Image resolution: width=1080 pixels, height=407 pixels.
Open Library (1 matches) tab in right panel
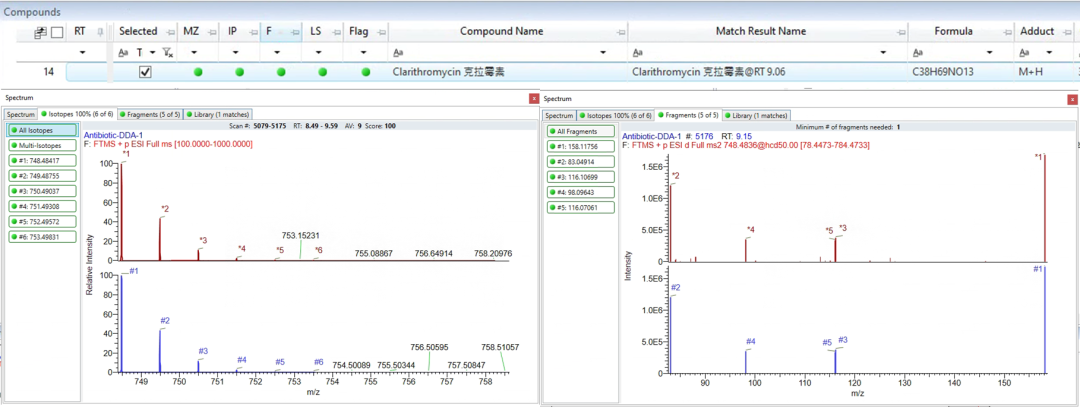[x=757, y=115]
